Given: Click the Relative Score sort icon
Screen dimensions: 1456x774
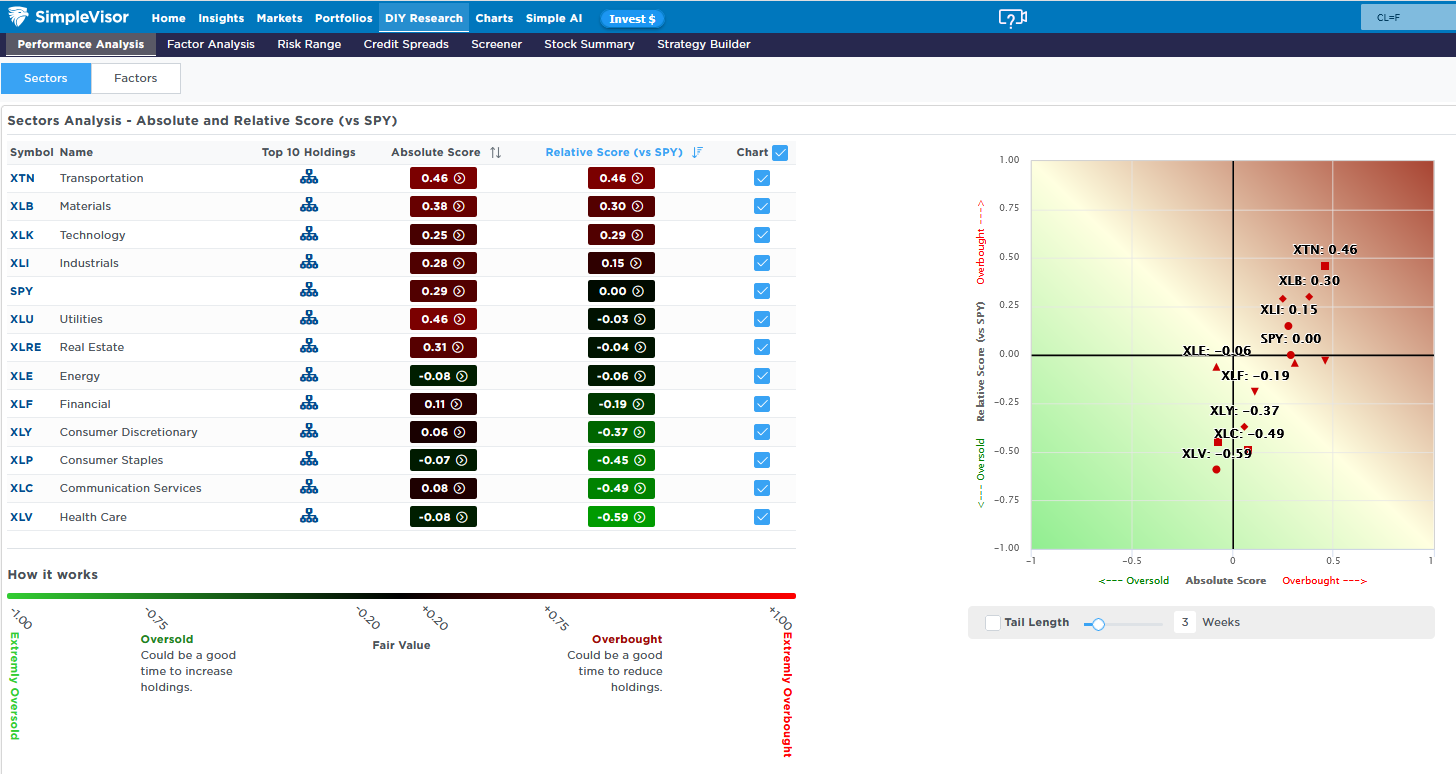Looking at the screenshot, I should [697, 153].
